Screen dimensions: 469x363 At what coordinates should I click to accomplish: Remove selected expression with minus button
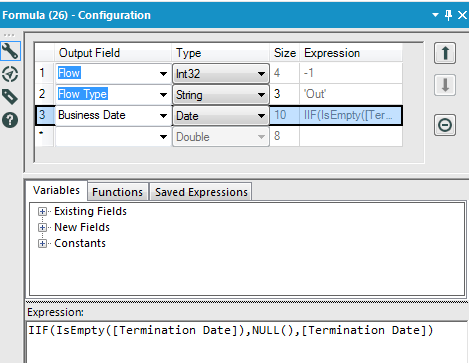(445, 125)
